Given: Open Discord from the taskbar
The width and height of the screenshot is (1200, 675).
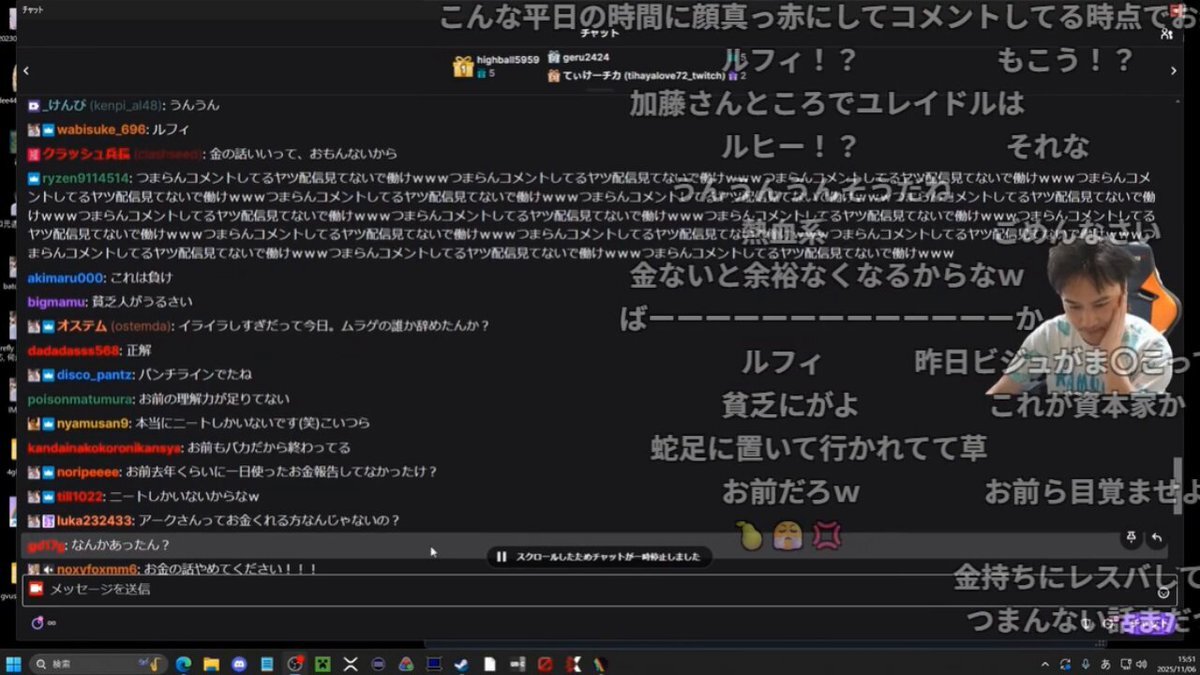Looking at the screenshot, I should [240, 663].
